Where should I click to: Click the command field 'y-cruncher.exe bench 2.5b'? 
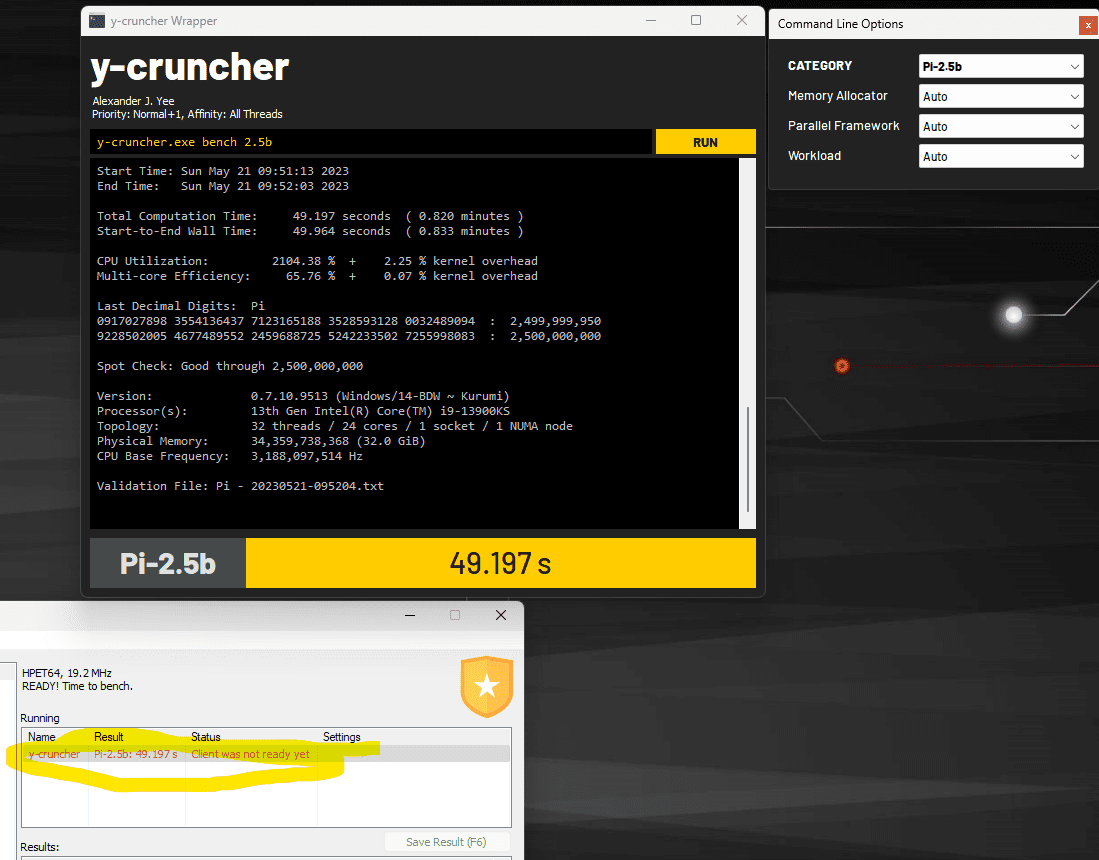(x=371, y=142)
